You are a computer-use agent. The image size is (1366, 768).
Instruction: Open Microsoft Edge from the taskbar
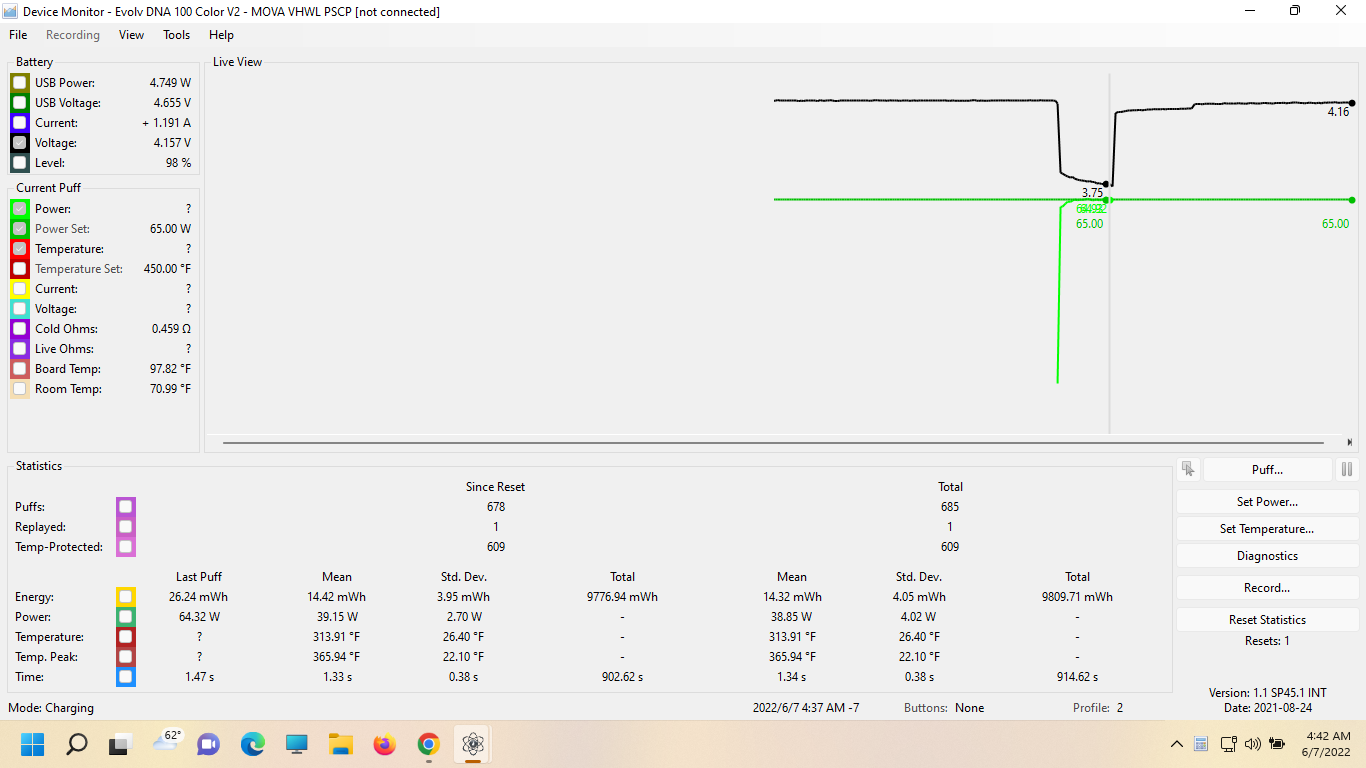coord(252,745)
